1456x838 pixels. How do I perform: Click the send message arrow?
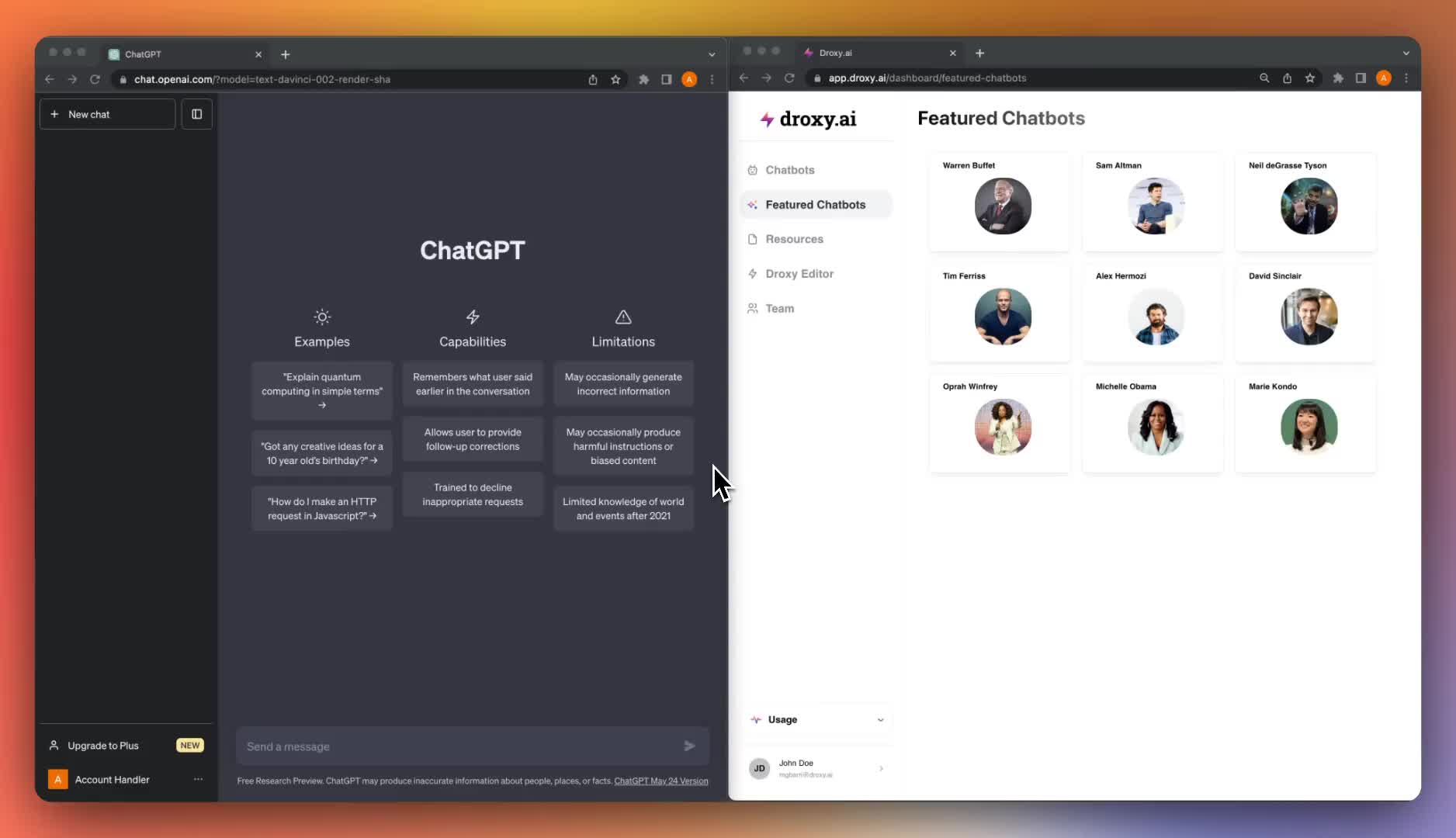tap(690, 746)
